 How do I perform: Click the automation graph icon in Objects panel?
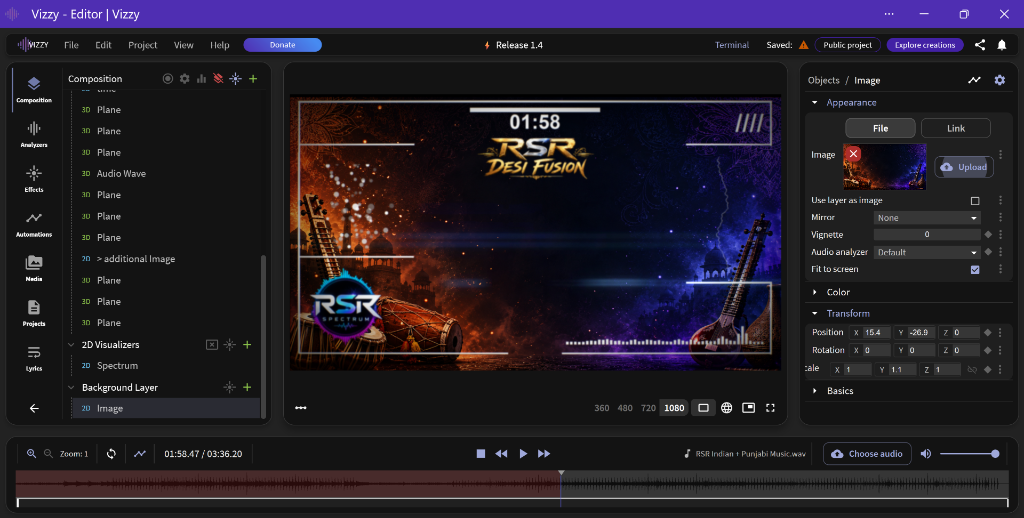pyautogui.click(x=974, y=80)
